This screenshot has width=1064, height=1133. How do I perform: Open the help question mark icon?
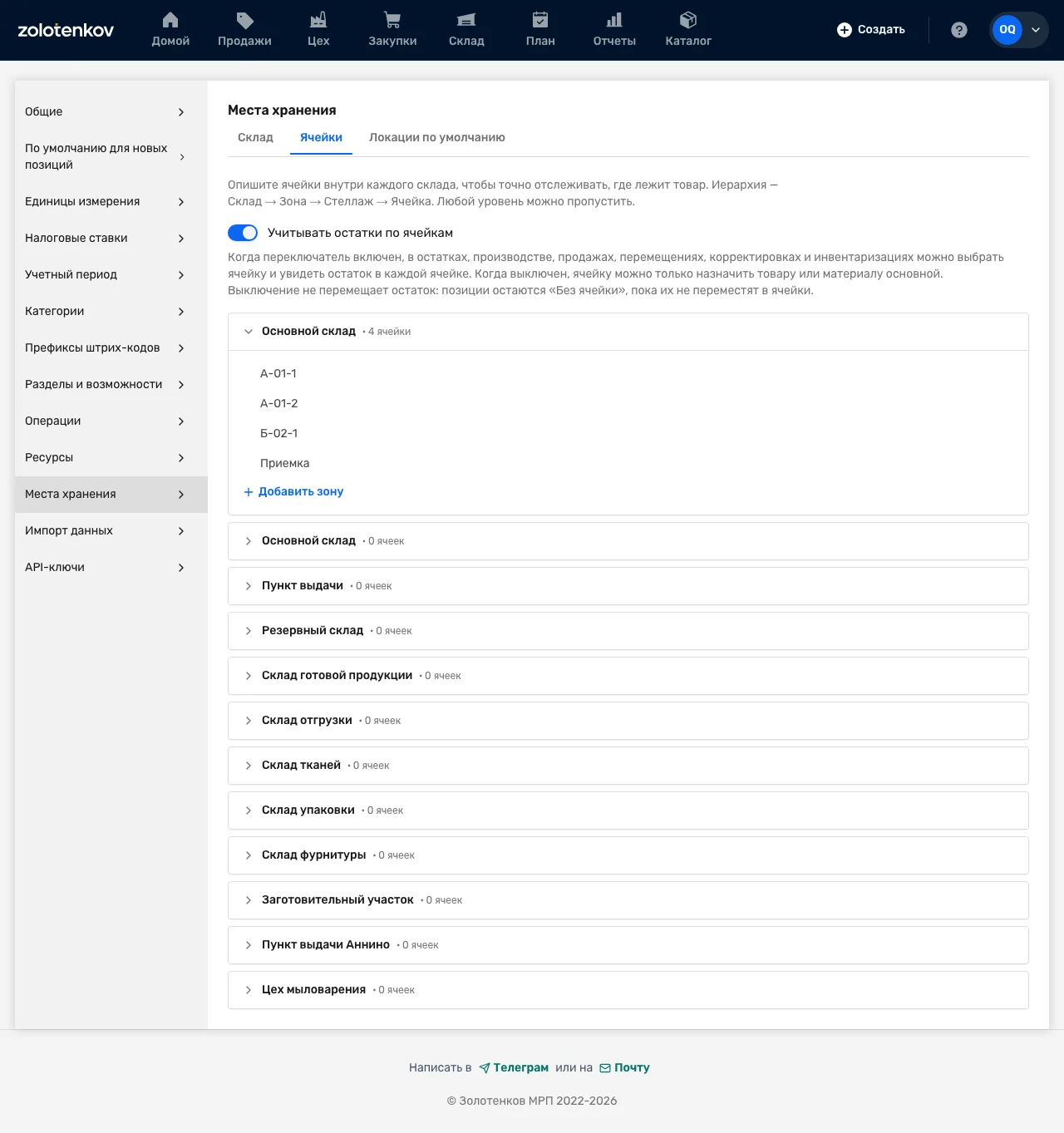(959, 30)
